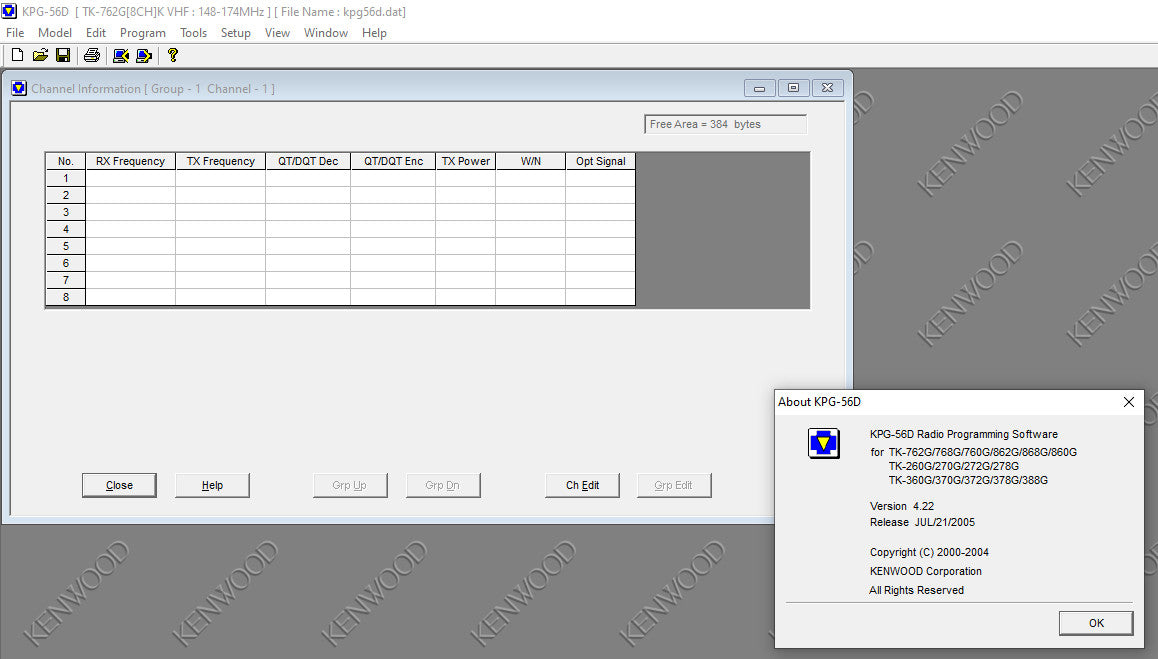Click the No. column header
This screenshot has height=659, width=1158.
coord(66,161)
